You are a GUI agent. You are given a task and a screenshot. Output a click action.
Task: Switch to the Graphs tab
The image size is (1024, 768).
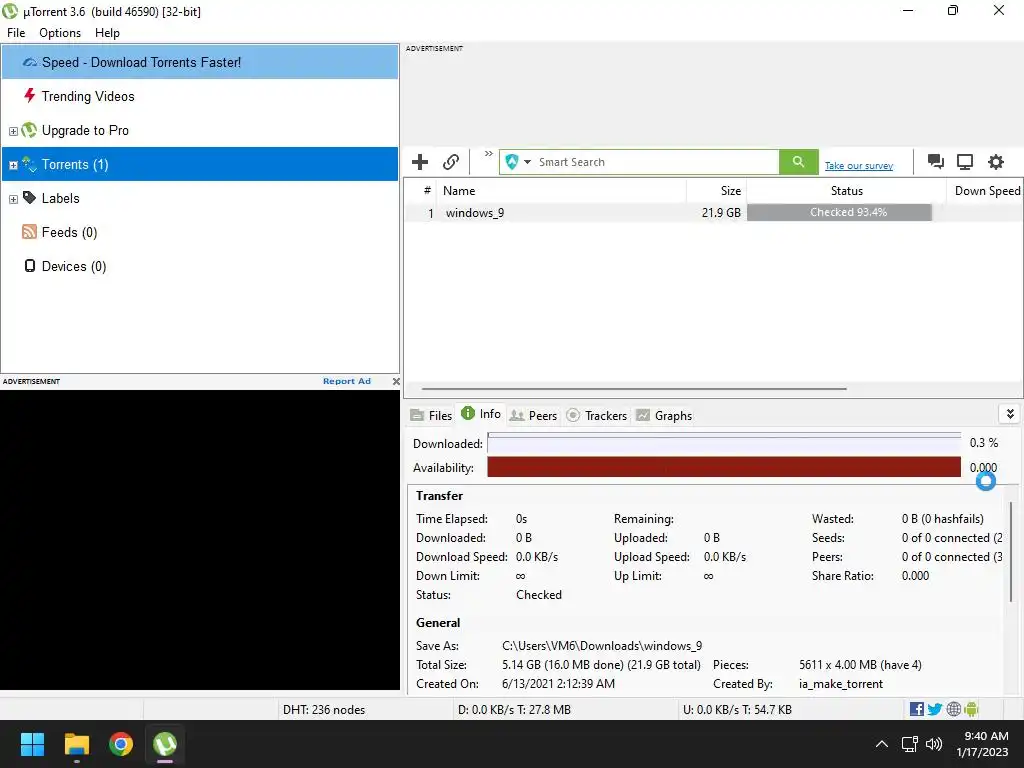664,415
